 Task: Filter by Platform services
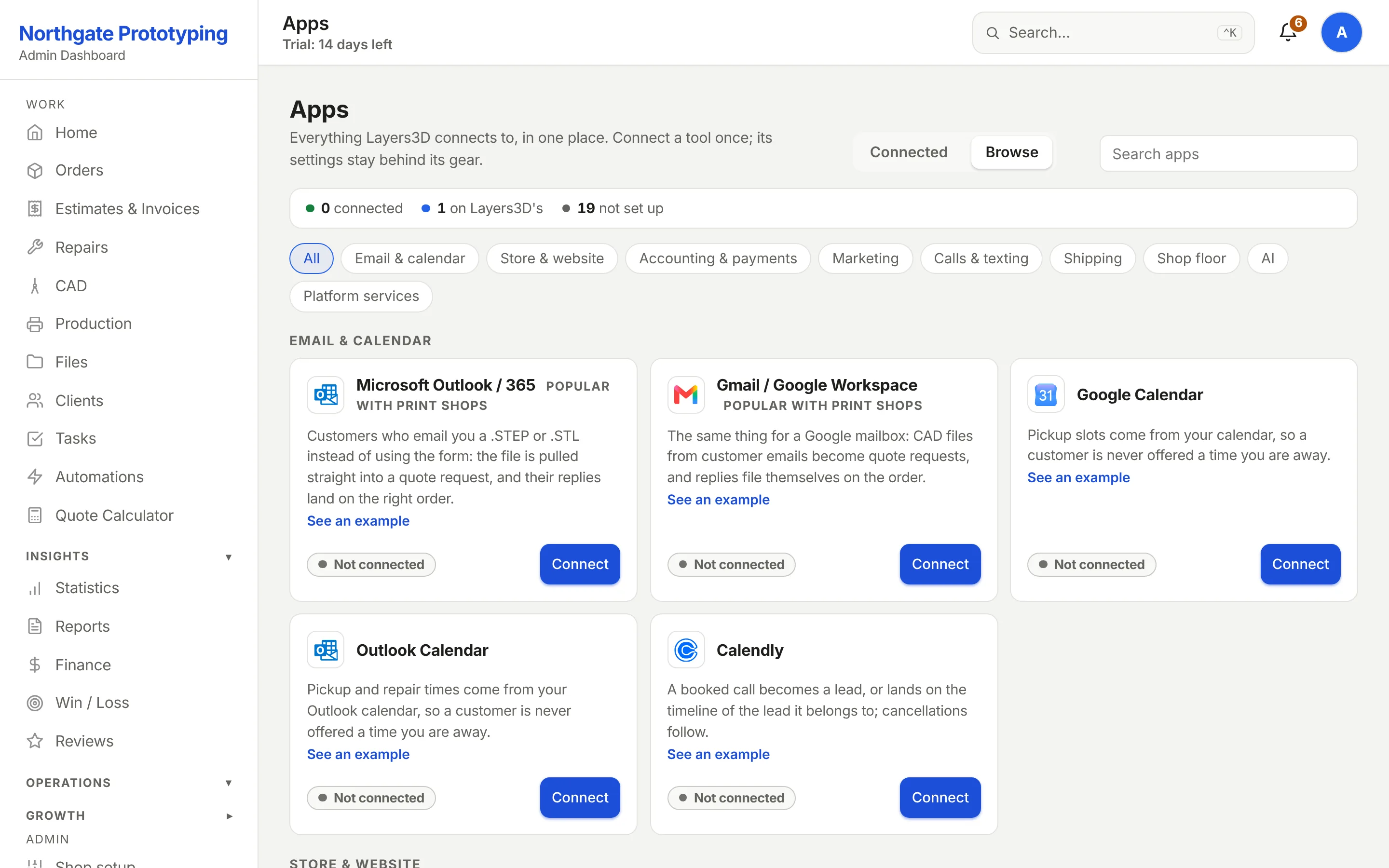pos(361,296)
